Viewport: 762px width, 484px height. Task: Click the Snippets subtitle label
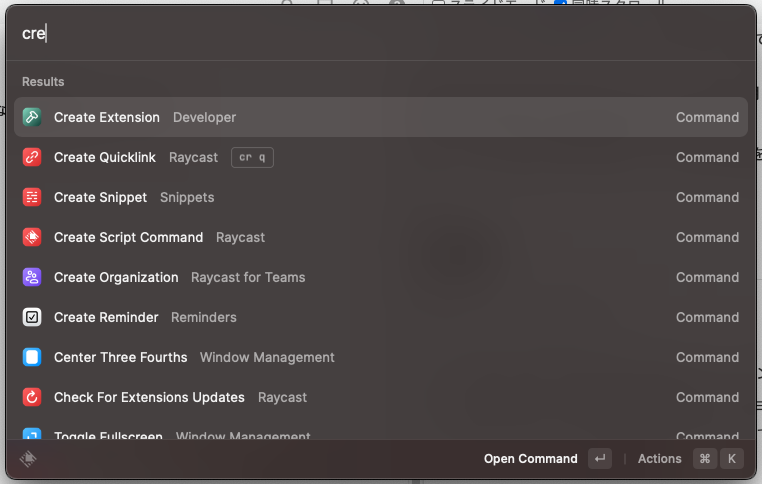[187, 197]
